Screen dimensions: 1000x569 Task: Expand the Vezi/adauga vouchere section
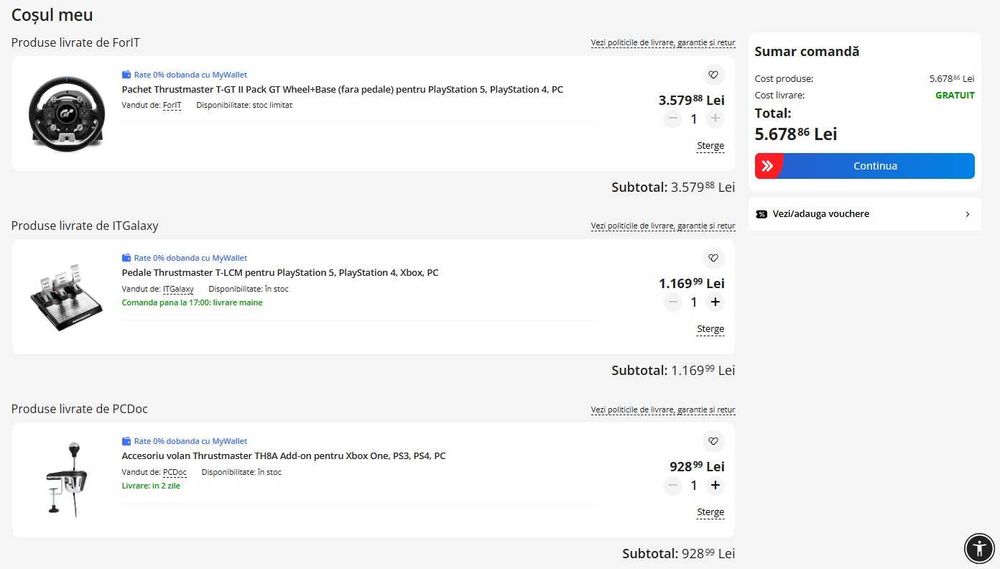865,214
